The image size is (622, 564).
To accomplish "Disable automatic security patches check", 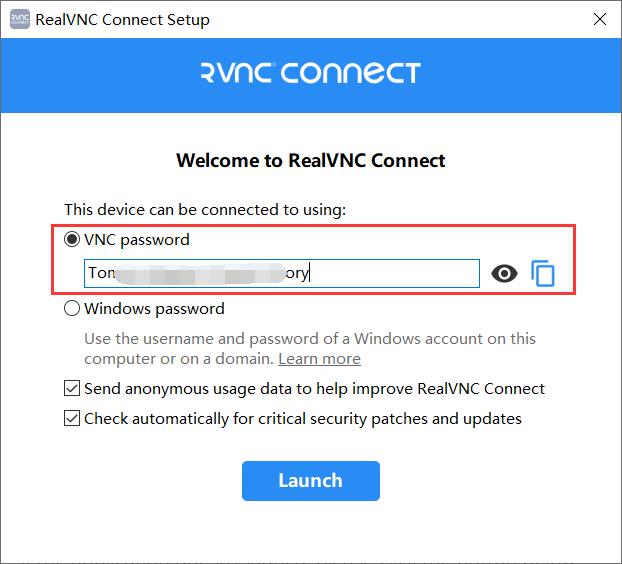I will [x=72, y=418].
